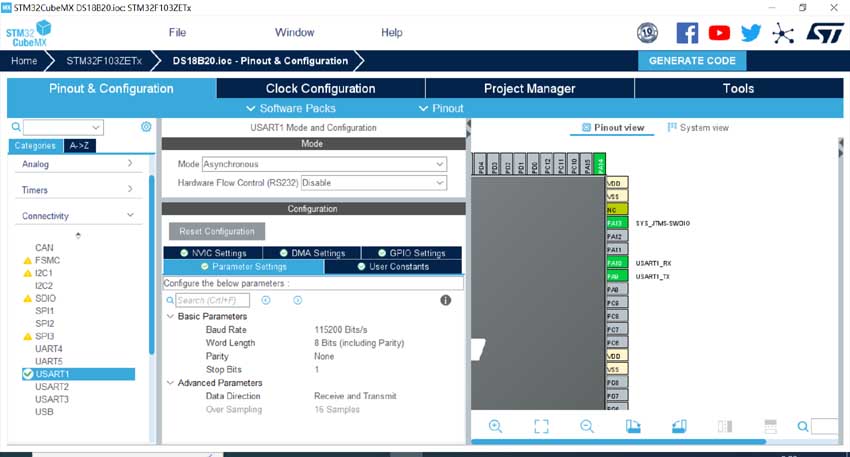Open the Hardware Flow Control dropdown
The height and width of the screenshot is (457, 850).
tap(373, 183)
